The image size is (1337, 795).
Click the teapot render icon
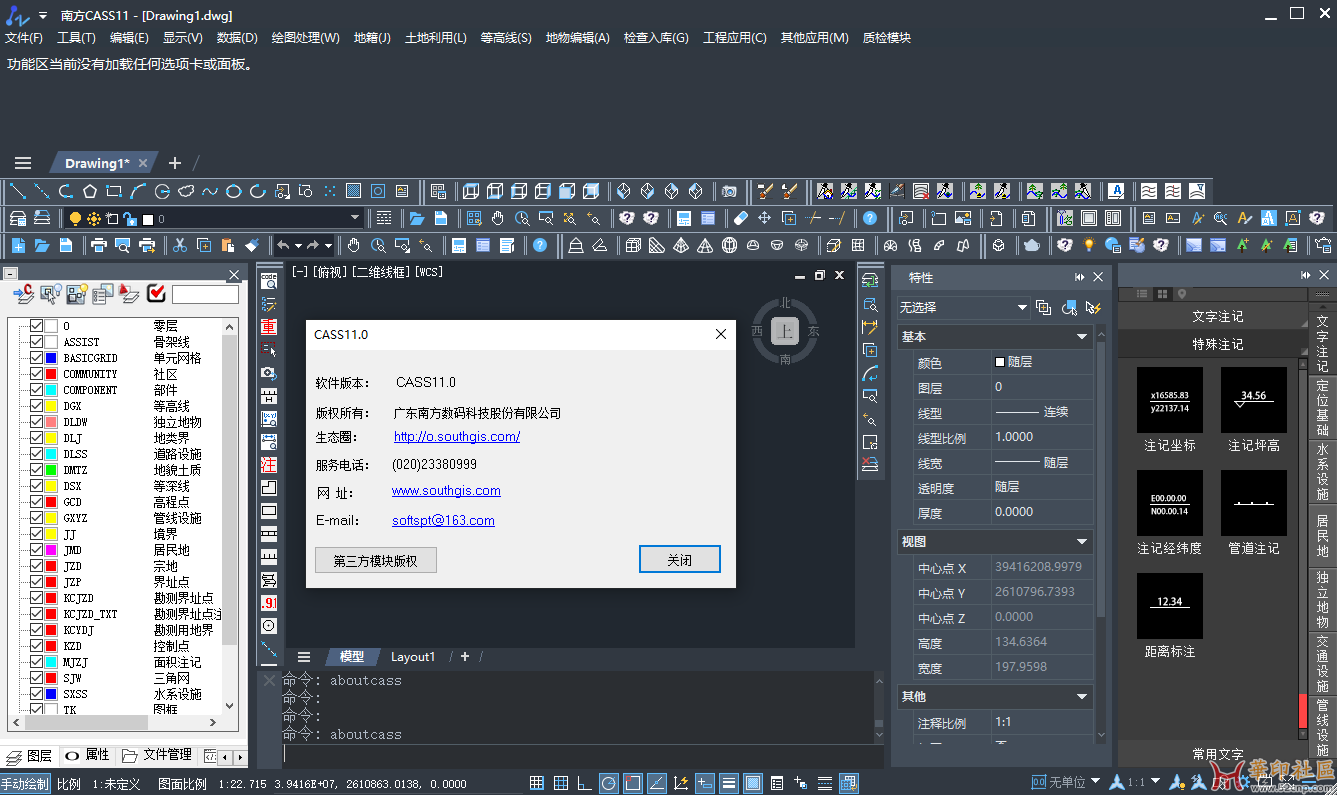(1032, 245)
